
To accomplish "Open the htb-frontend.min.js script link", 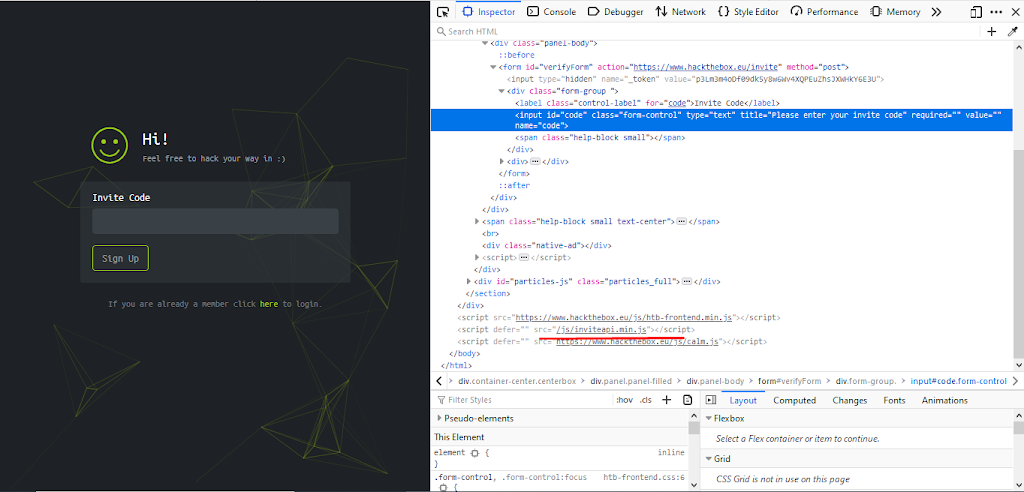I will (624, 318).
